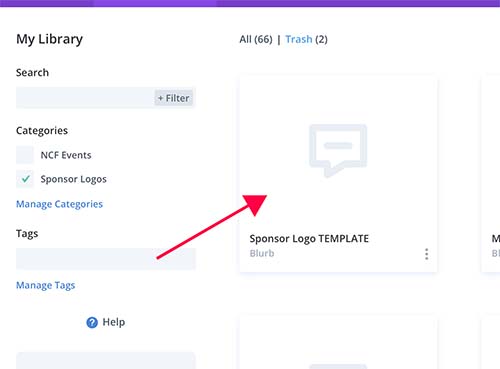Image resolution: width=500 pixels, height=369 pixels.
Task: Open the three-dot menu on Sponsor Logo TEMPLATE
Action: click(x=426, y=254)
